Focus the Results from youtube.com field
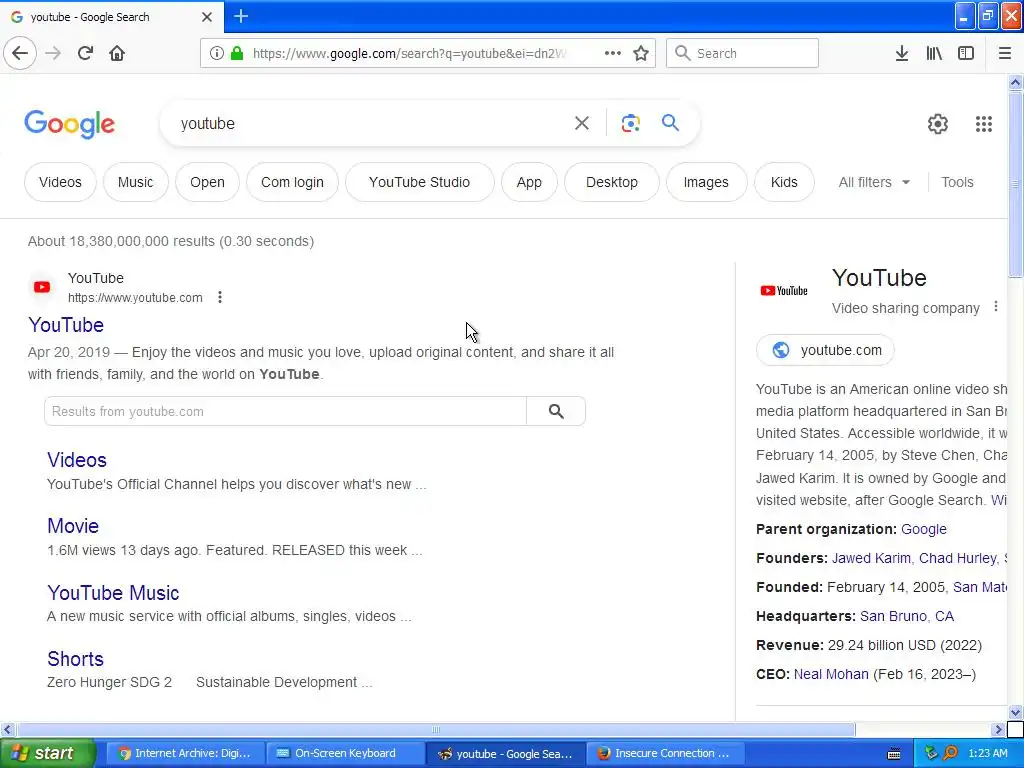 (285, 411)
